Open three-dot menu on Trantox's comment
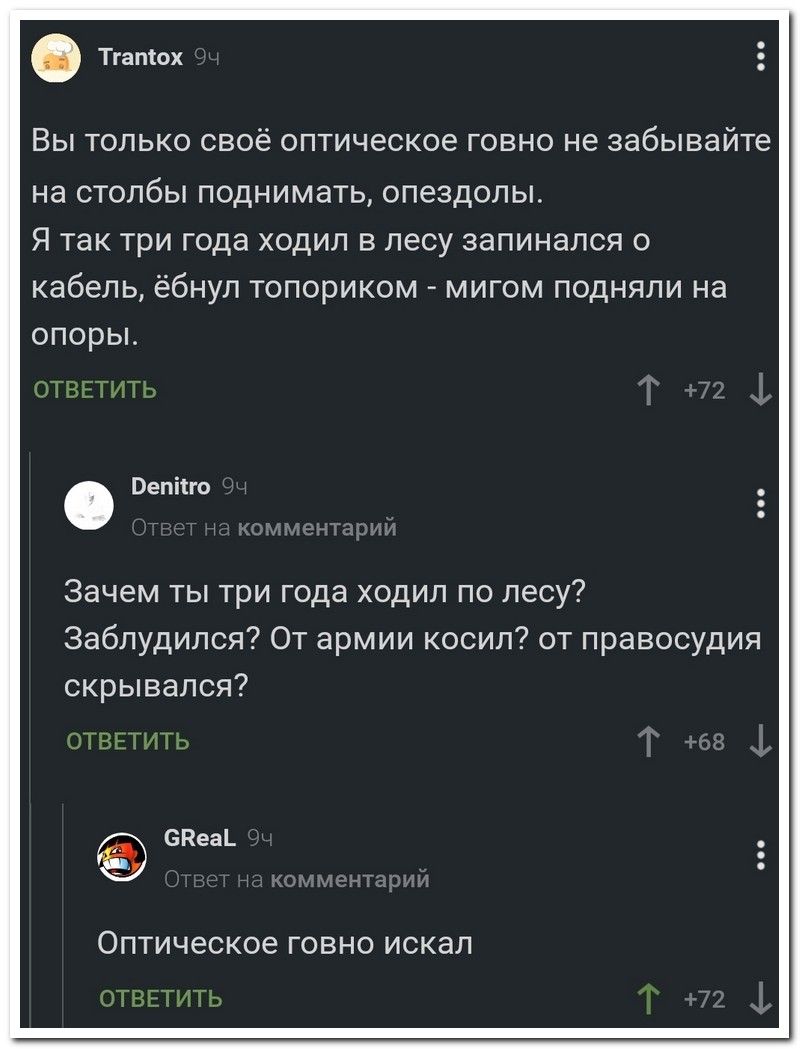This screenshot has width=800, height=1049. tap(761, 58)
